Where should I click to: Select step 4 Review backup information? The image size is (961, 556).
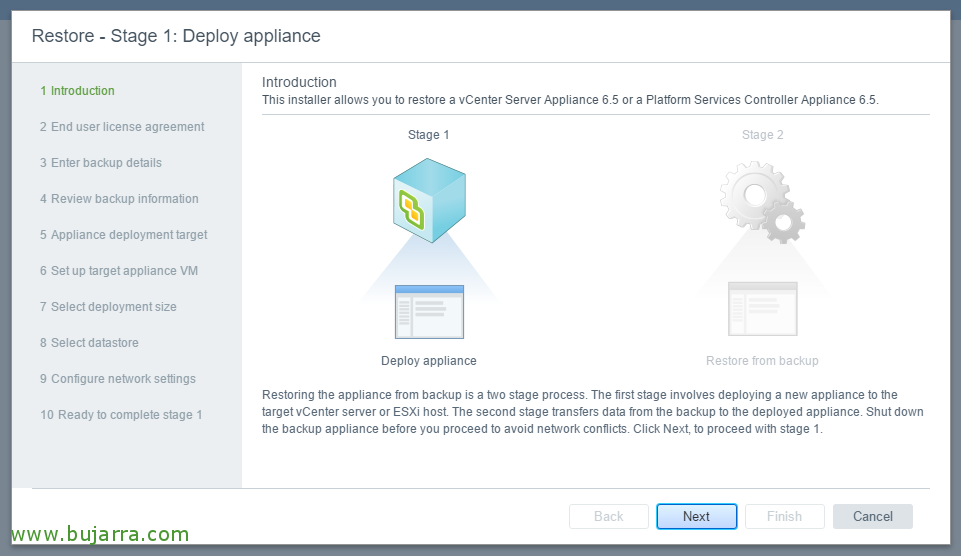(x=119, y=199)
